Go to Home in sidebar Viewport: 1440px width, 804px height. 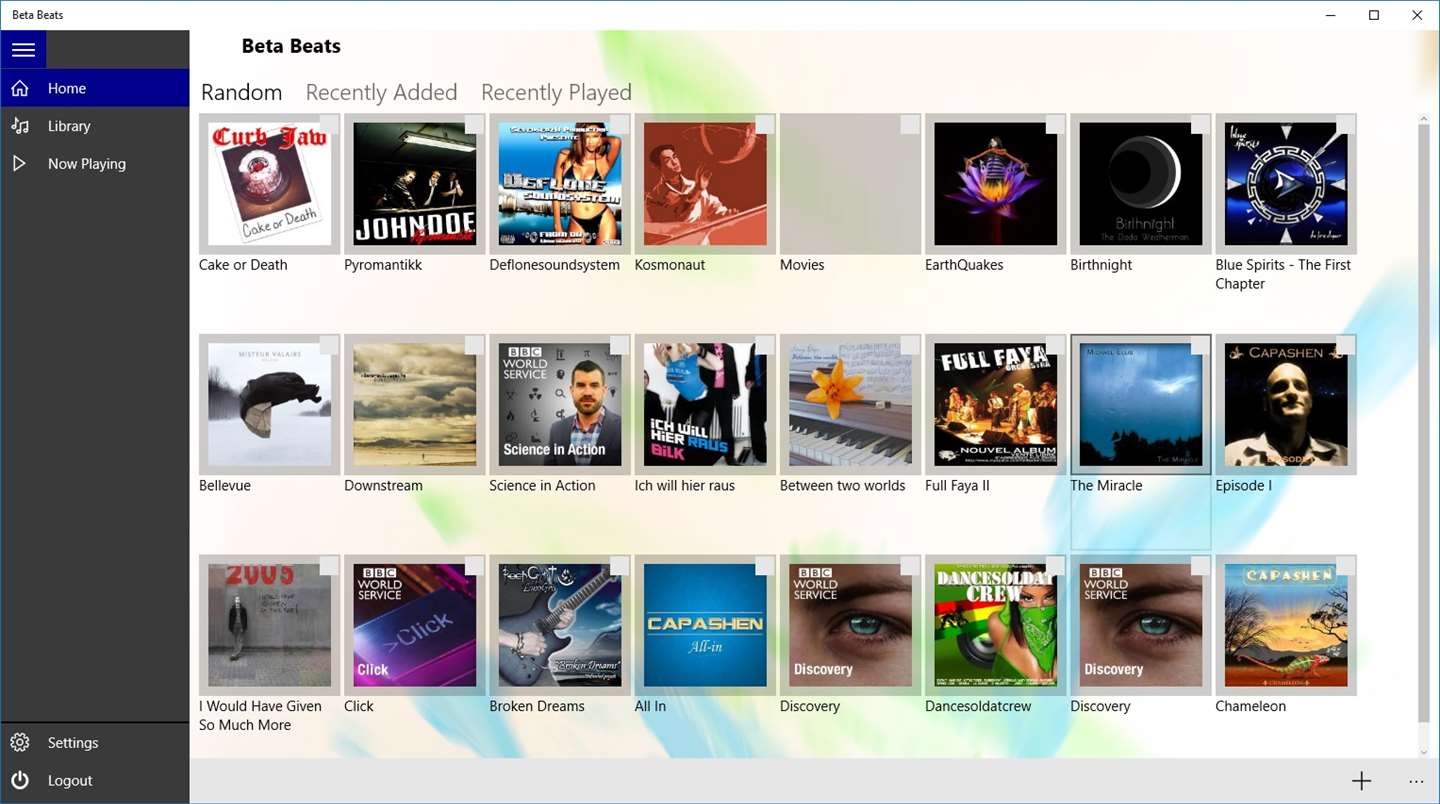click(95, 88)
